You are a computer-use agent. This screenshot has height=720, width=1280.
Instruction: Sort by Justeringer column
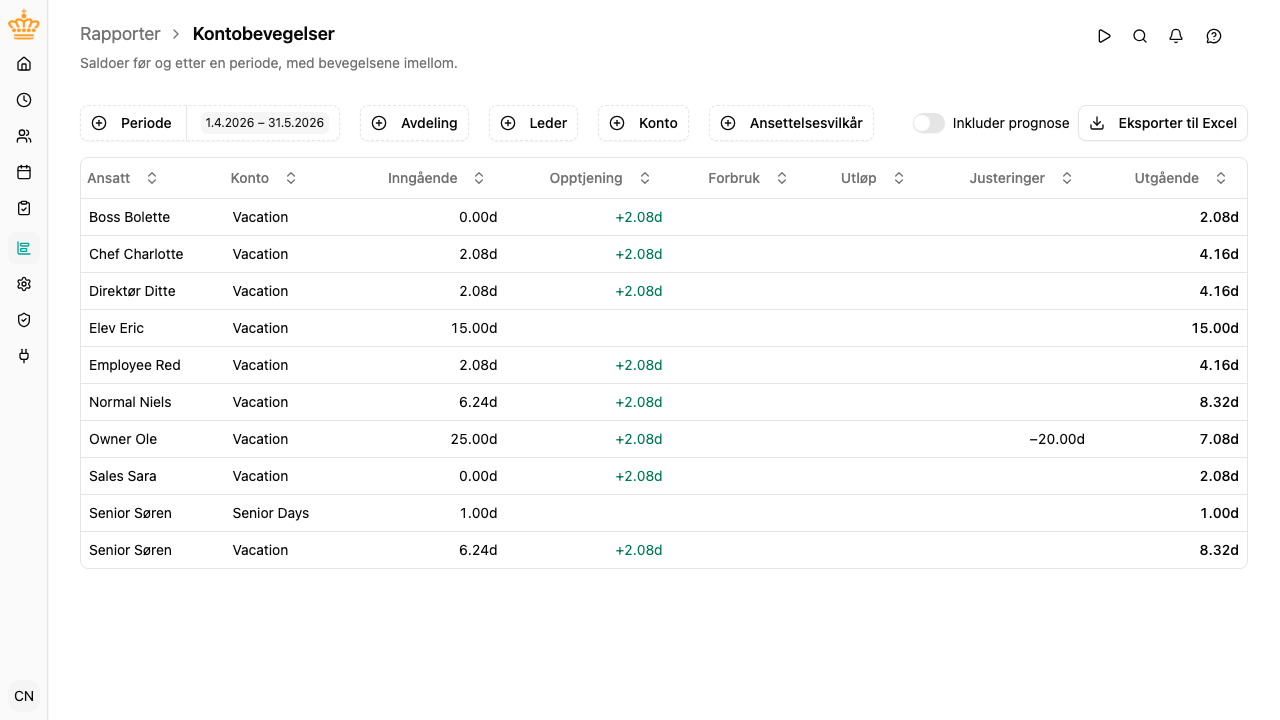[x=1021, y=178]
